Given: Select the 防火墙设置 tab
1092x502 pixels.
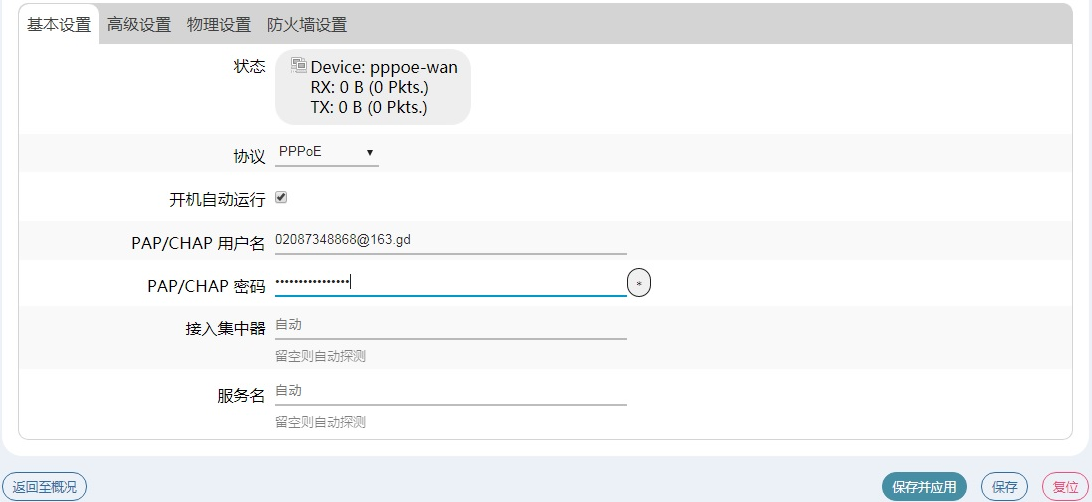Looking at the screenshot, I should pos(307,25).
